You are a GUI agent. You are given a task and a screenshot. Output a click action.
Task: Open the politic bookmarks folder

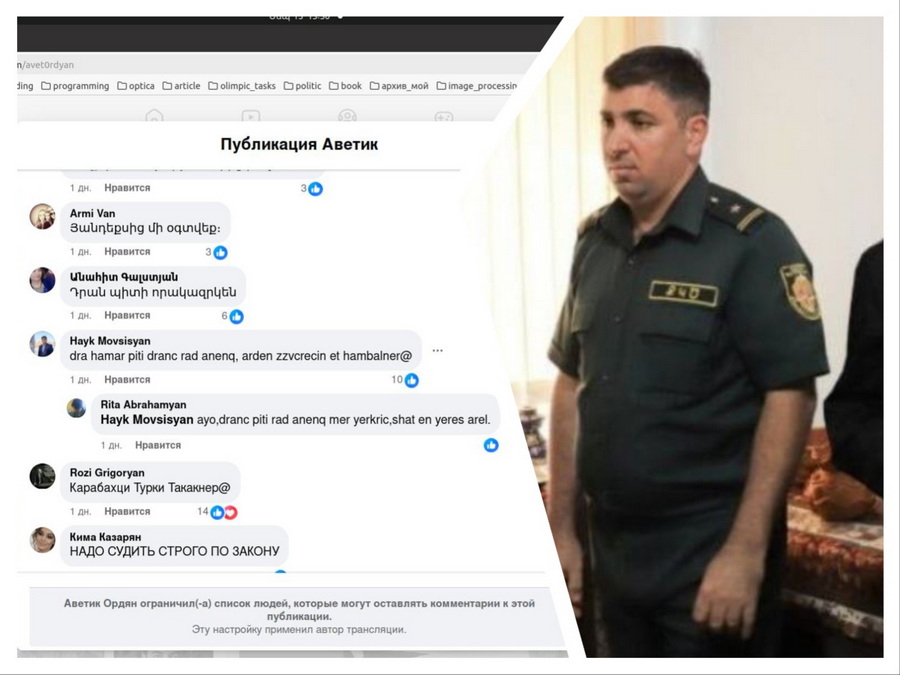pos(303,86)
